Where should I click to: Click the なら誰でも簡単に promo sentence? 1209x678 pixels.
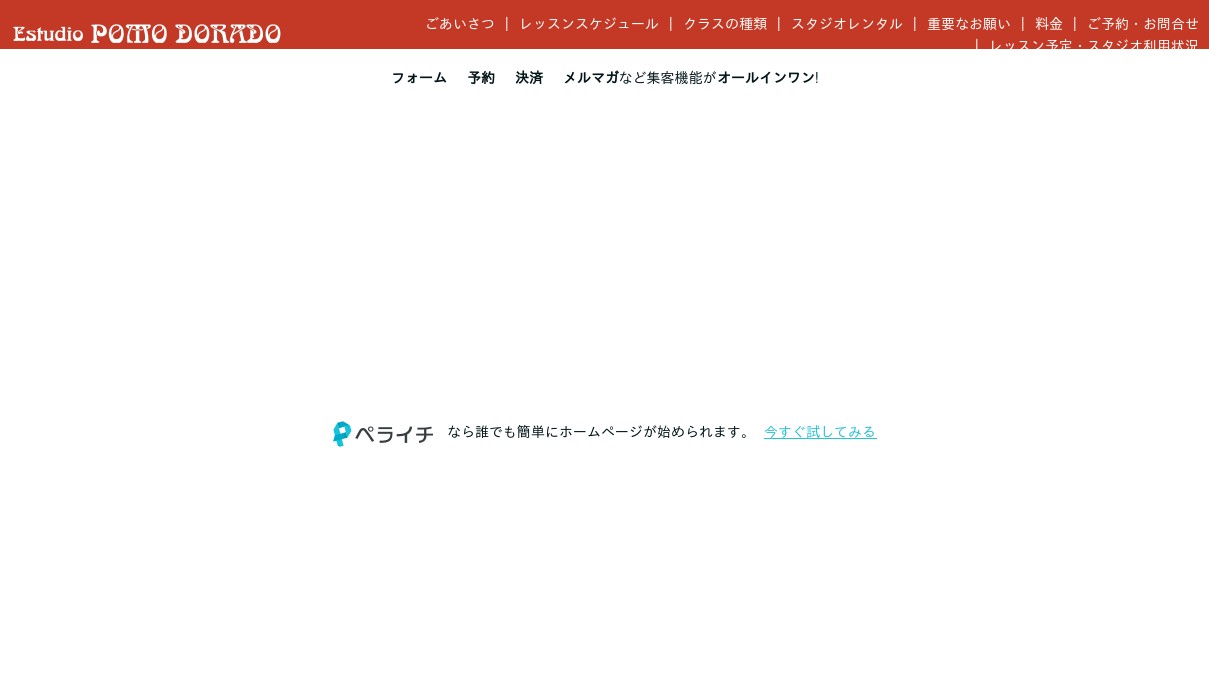502,432
